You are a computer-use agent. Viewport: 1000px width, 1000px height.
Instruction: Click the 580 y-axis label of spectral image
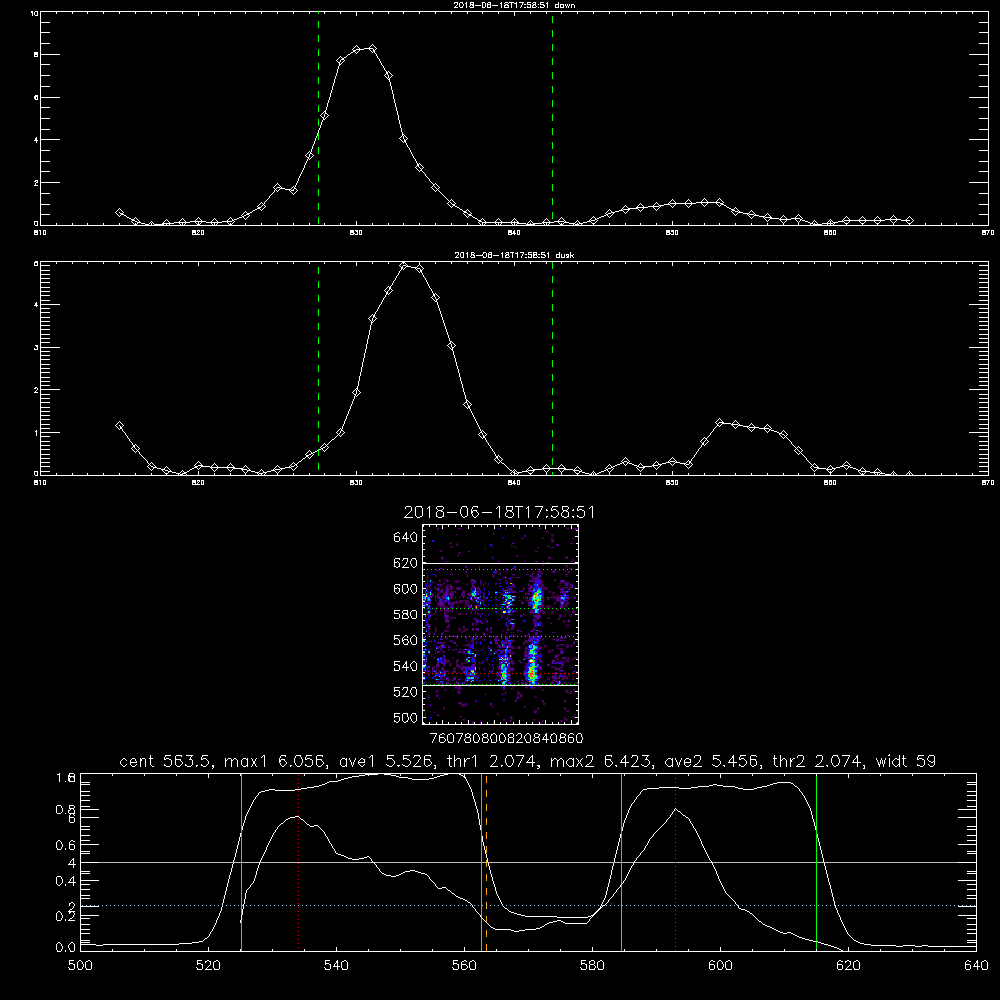(405, 615)
